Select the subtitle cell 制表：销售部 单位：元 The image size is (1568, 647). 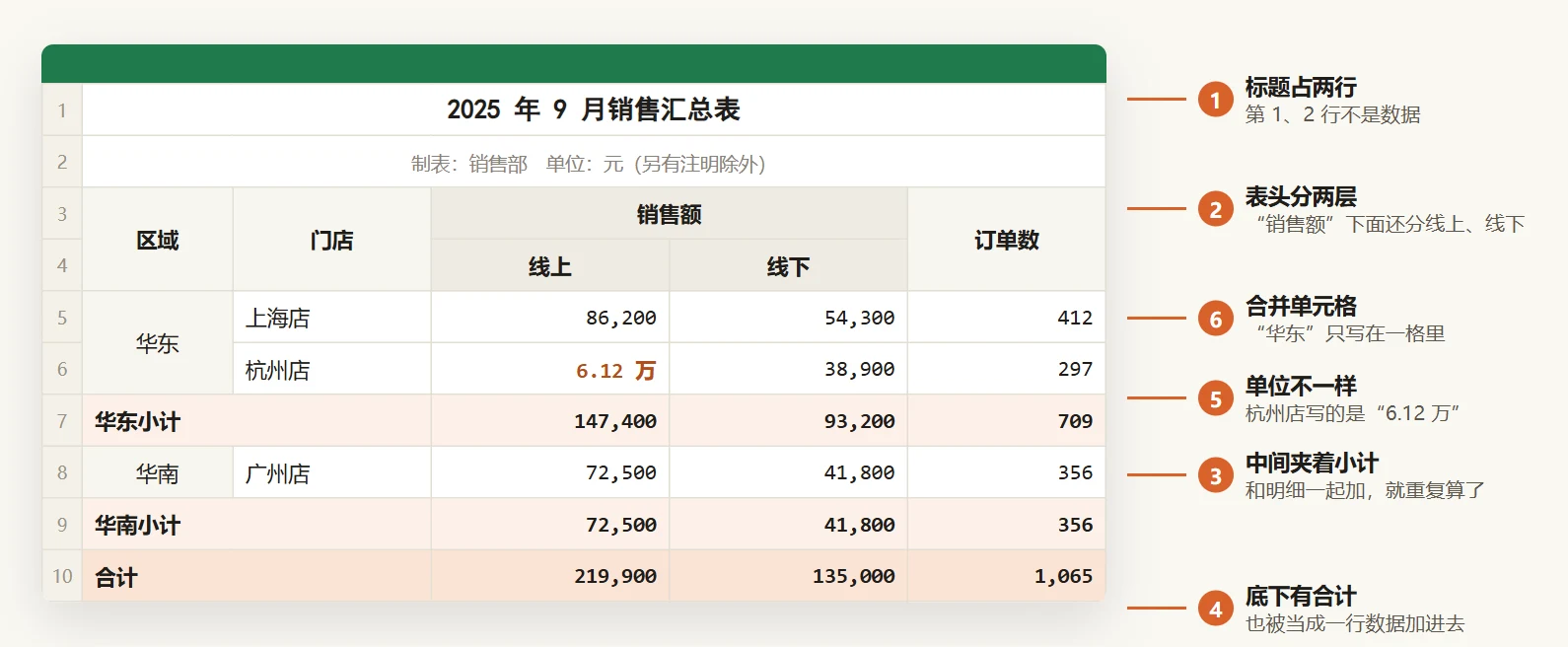tap(594, 162)
